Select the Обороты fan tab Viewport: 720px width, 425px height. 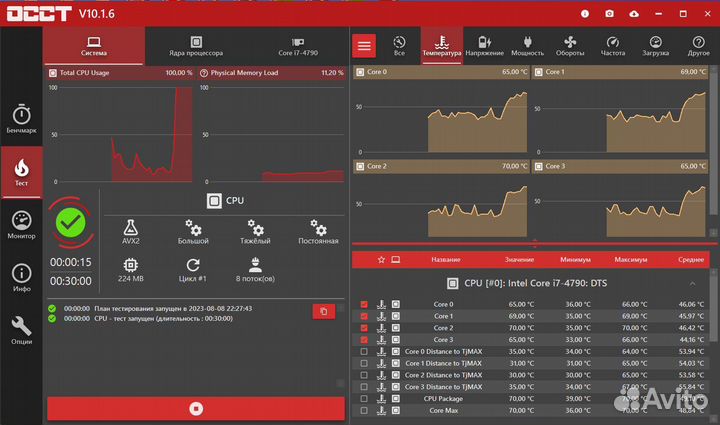coord(570,46)
